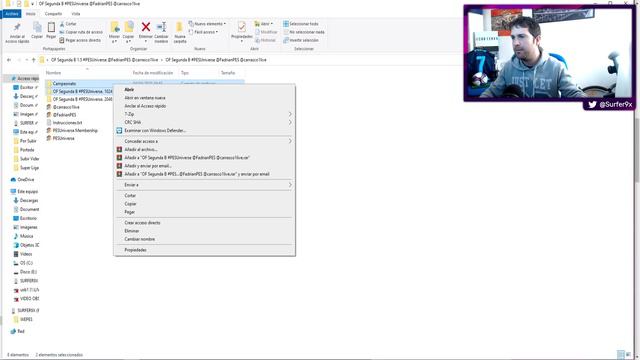Image resolution: width=640 pixels, height=360 pixels.
Task: Switch to the Inicio ribbon tab
Action: coord(31,13)
